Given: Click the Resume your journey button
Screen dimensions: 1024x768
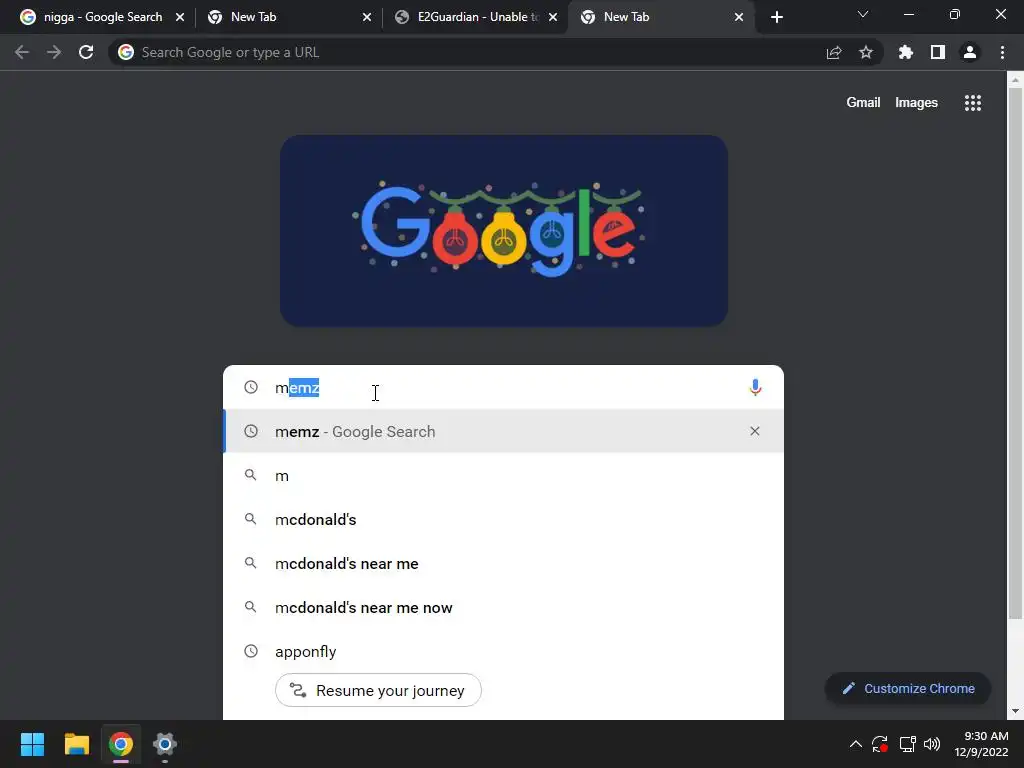Looking at the screenshot, I should point(378,690).
